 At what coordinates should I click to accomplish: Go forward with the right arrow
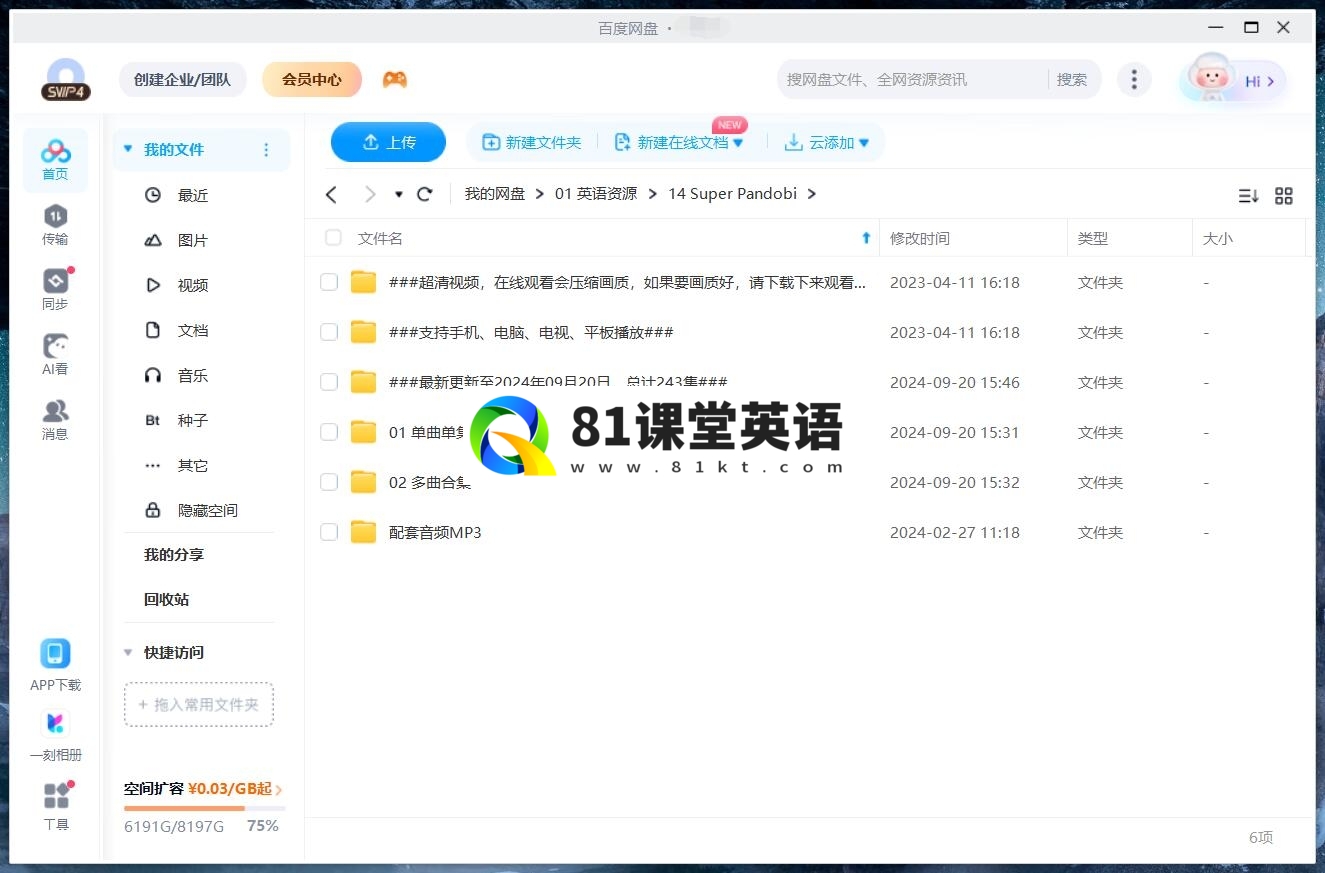coord(370,194)
